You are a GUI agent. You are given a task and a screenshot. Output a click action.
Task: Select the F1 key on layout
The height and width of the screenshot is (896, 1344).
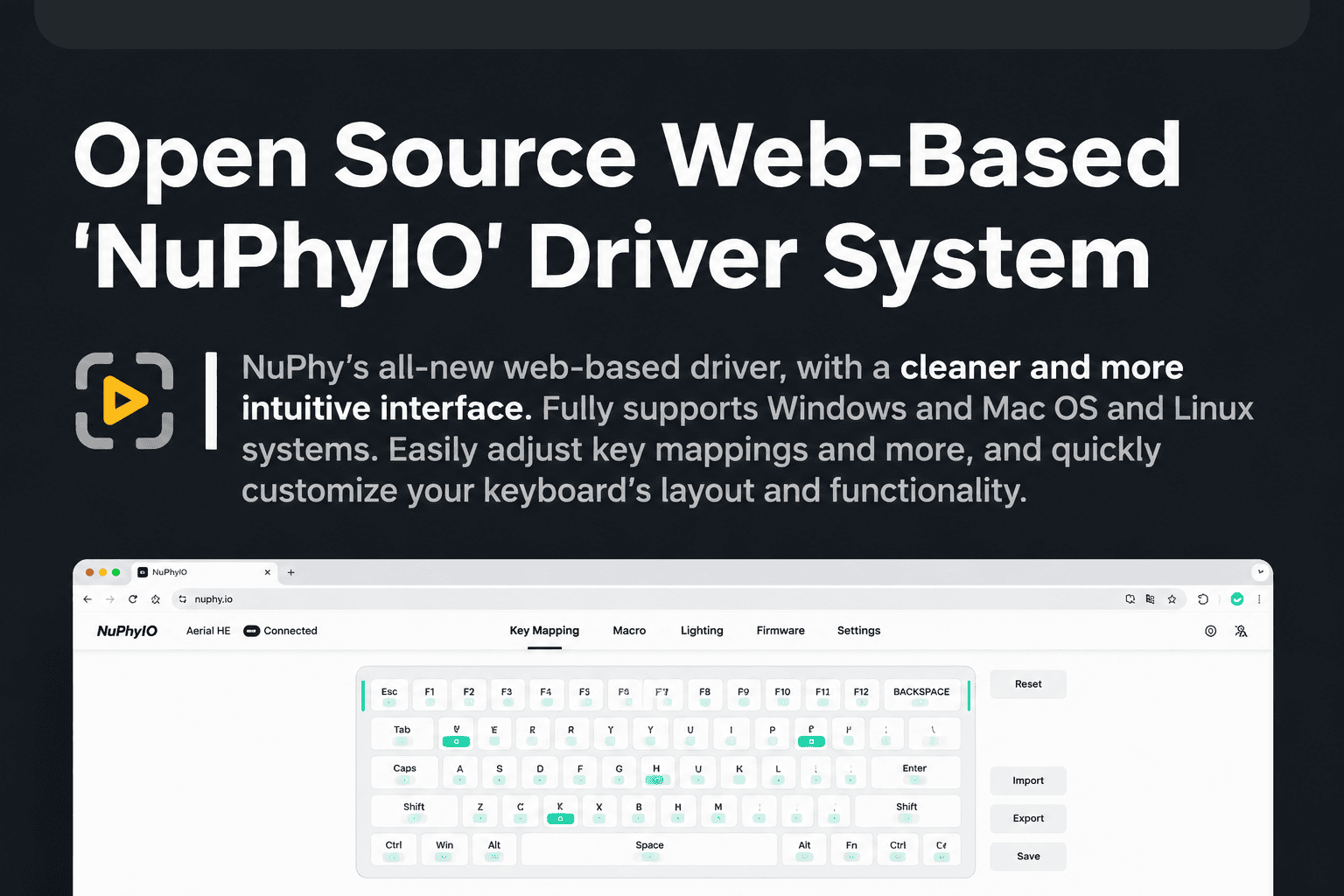pyautogui.click(x=430, y=696)
